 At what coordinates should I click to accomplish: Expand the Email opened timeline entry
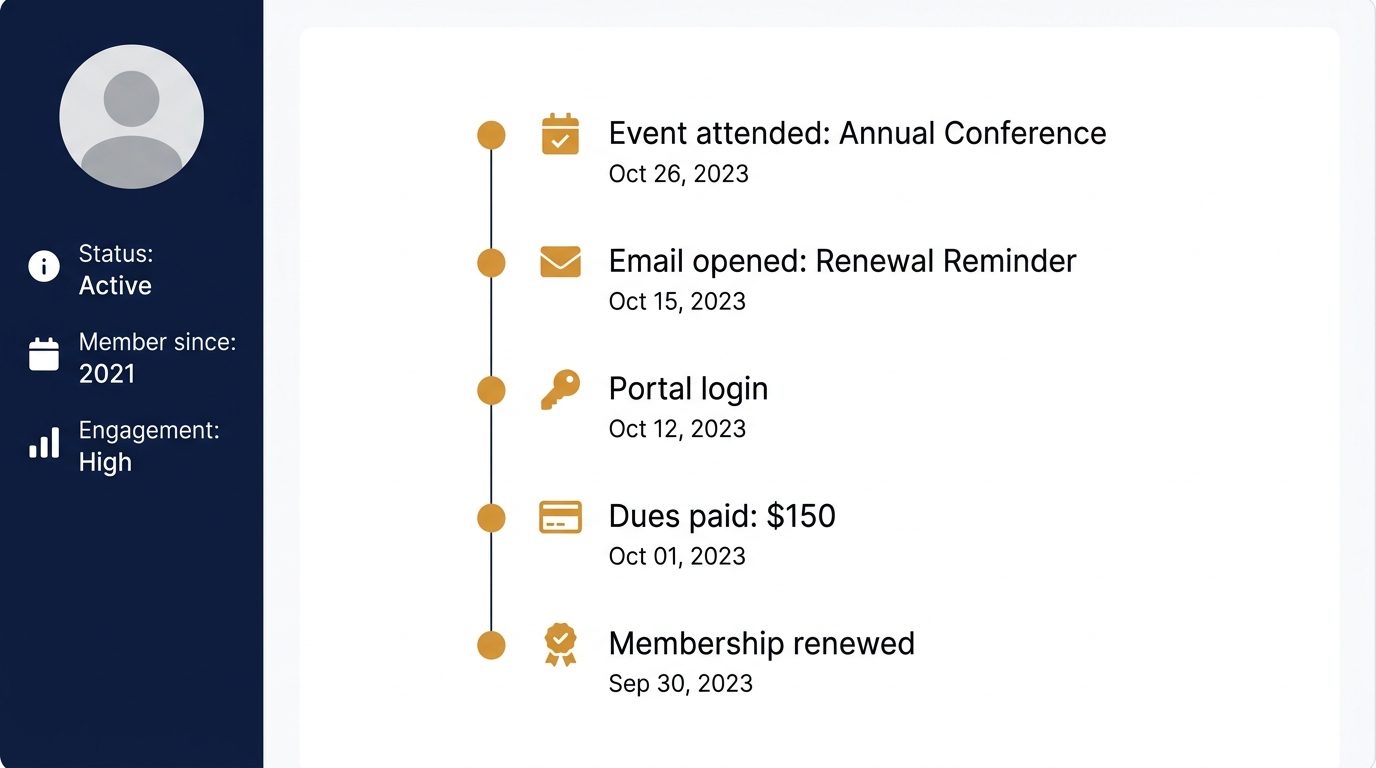coord(842,261)
